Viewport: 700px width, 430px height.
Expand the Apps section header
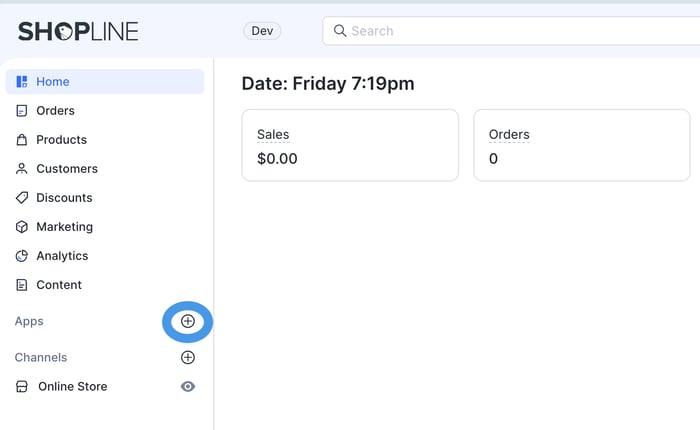click(x=29, y=321)
